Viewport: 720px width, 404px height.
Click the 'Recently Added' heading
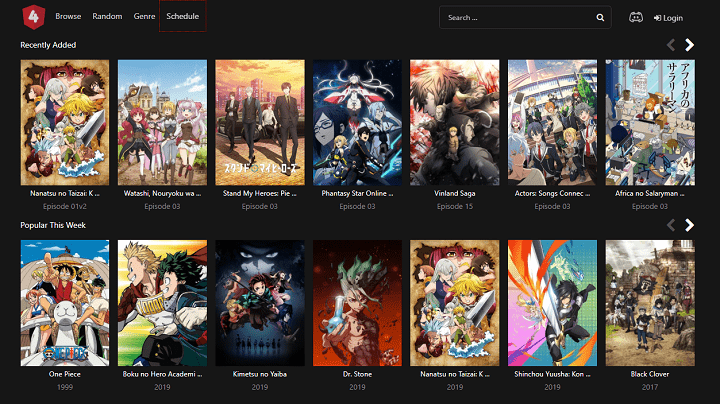48,45
